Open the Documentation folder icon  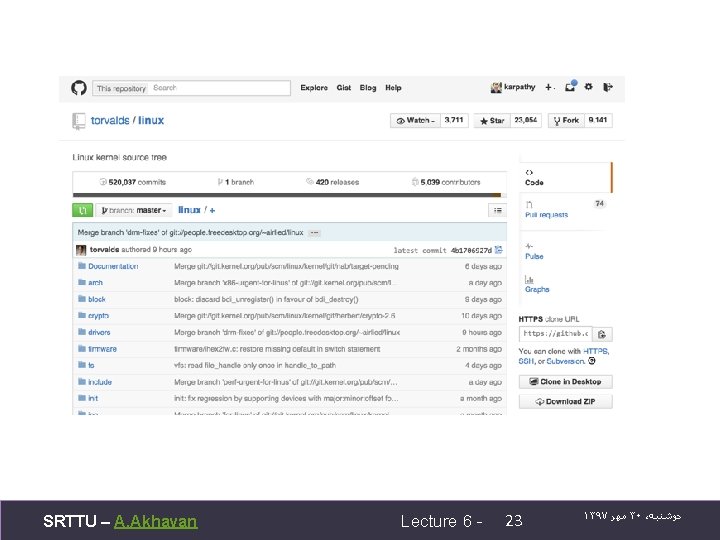tap(82, 266)
